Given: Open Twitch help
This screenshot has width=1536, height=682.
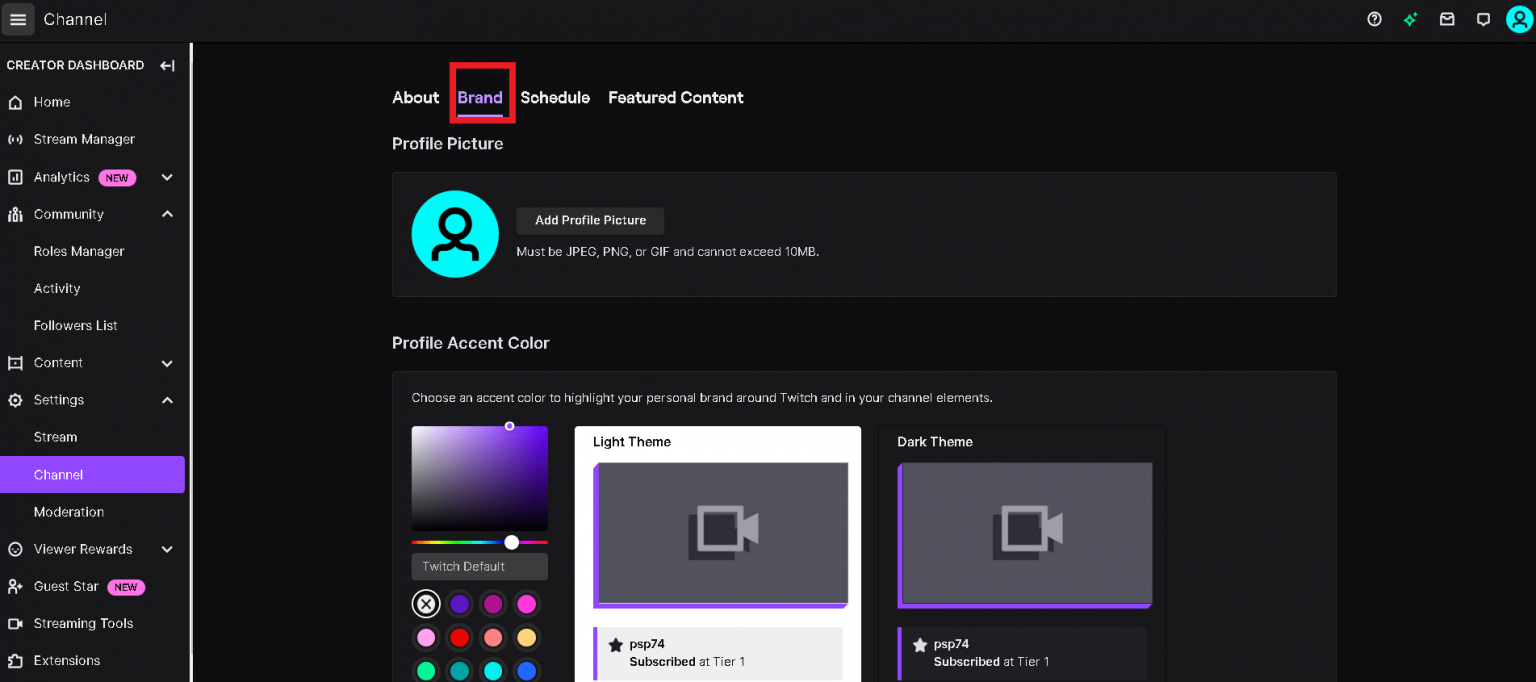Looking at the screenshot, I should tap(1374, 19).
